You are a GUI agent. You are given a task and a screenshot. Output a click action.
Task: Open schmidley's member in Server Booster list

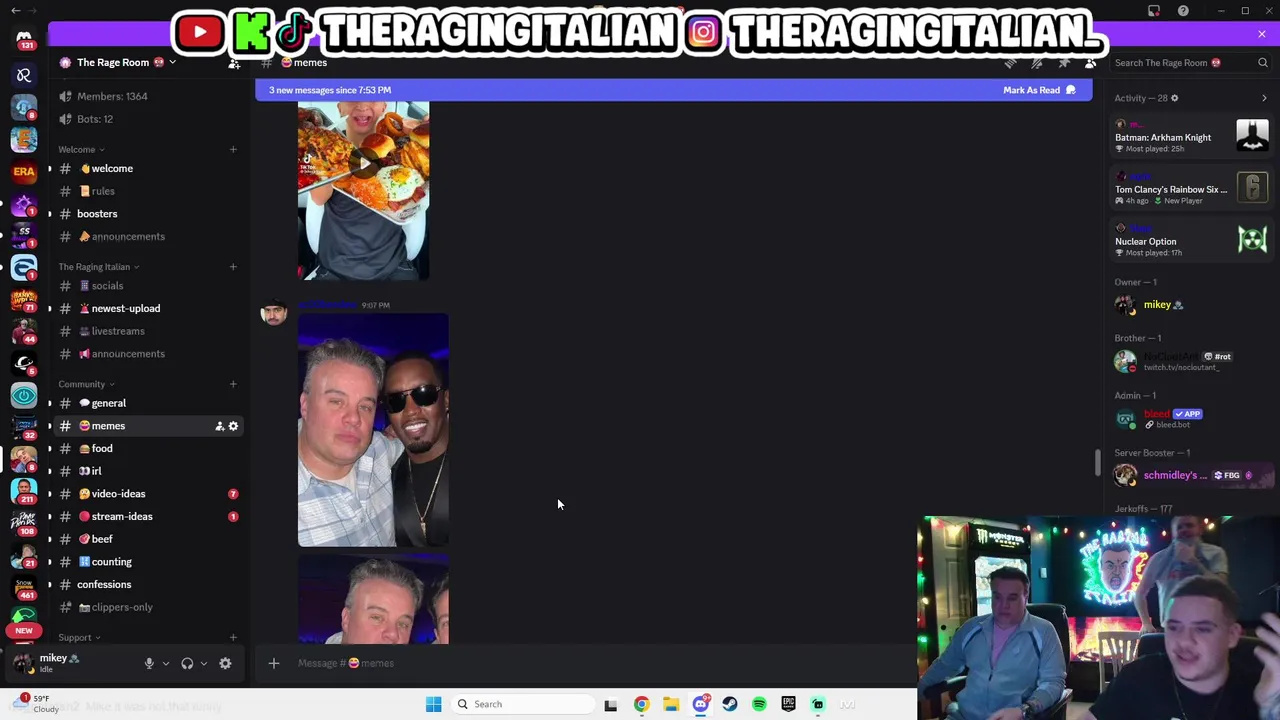tap(1192, 475)
